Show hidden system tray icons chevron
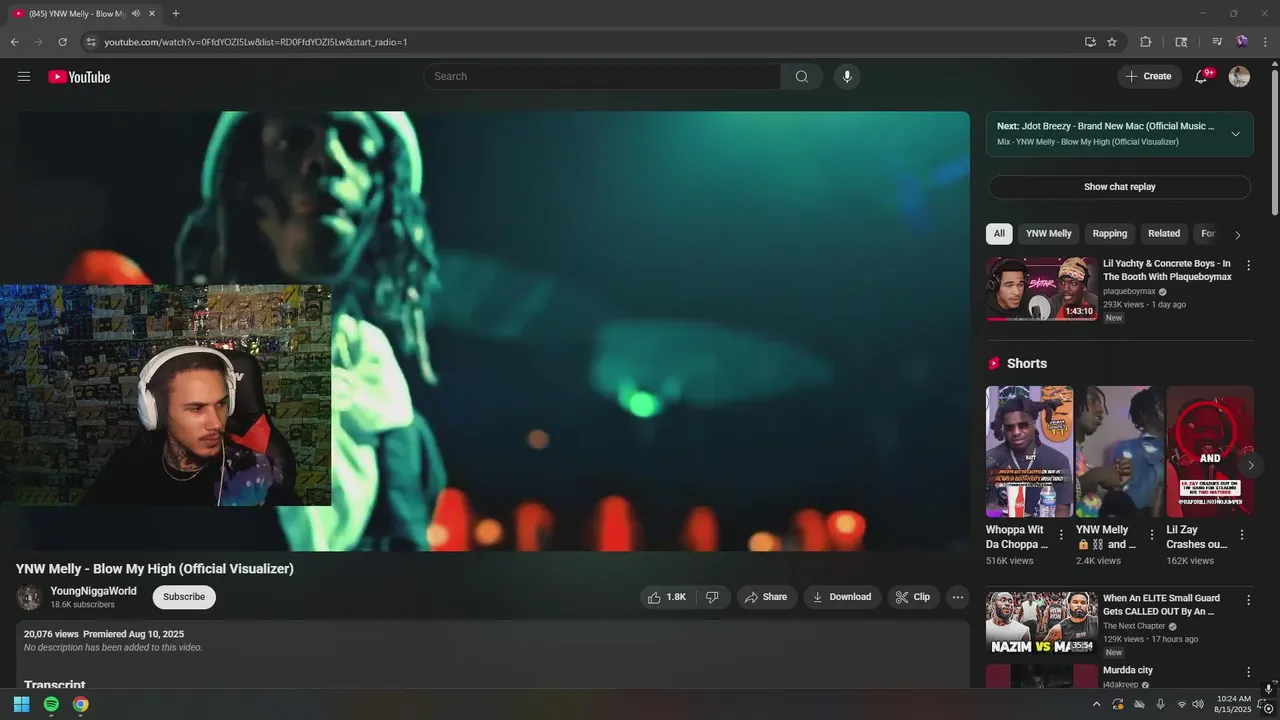This screenshot has width=1280, height=720. pos(1097,705)
